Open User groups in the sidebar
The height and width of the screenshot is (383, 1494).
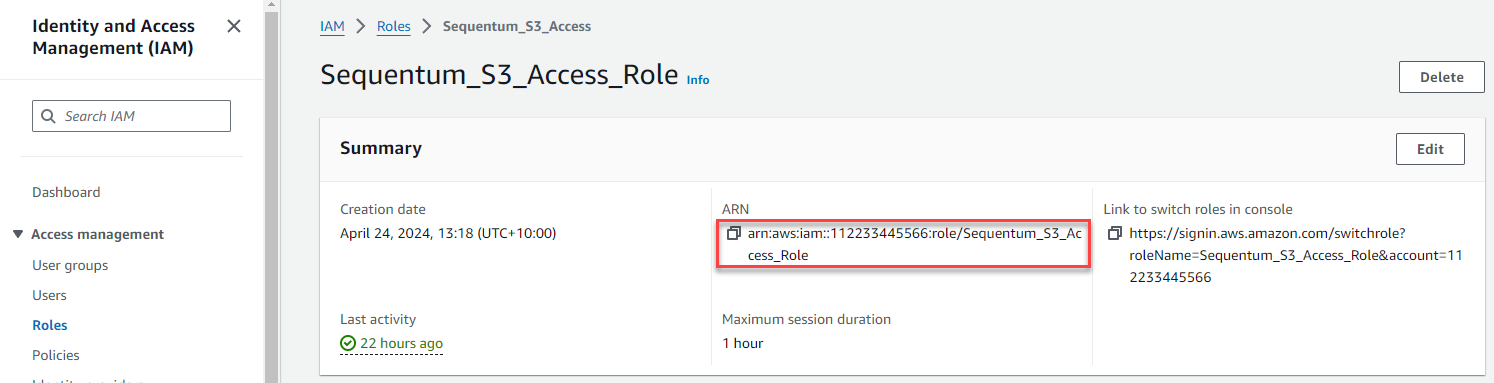(70, 265)
